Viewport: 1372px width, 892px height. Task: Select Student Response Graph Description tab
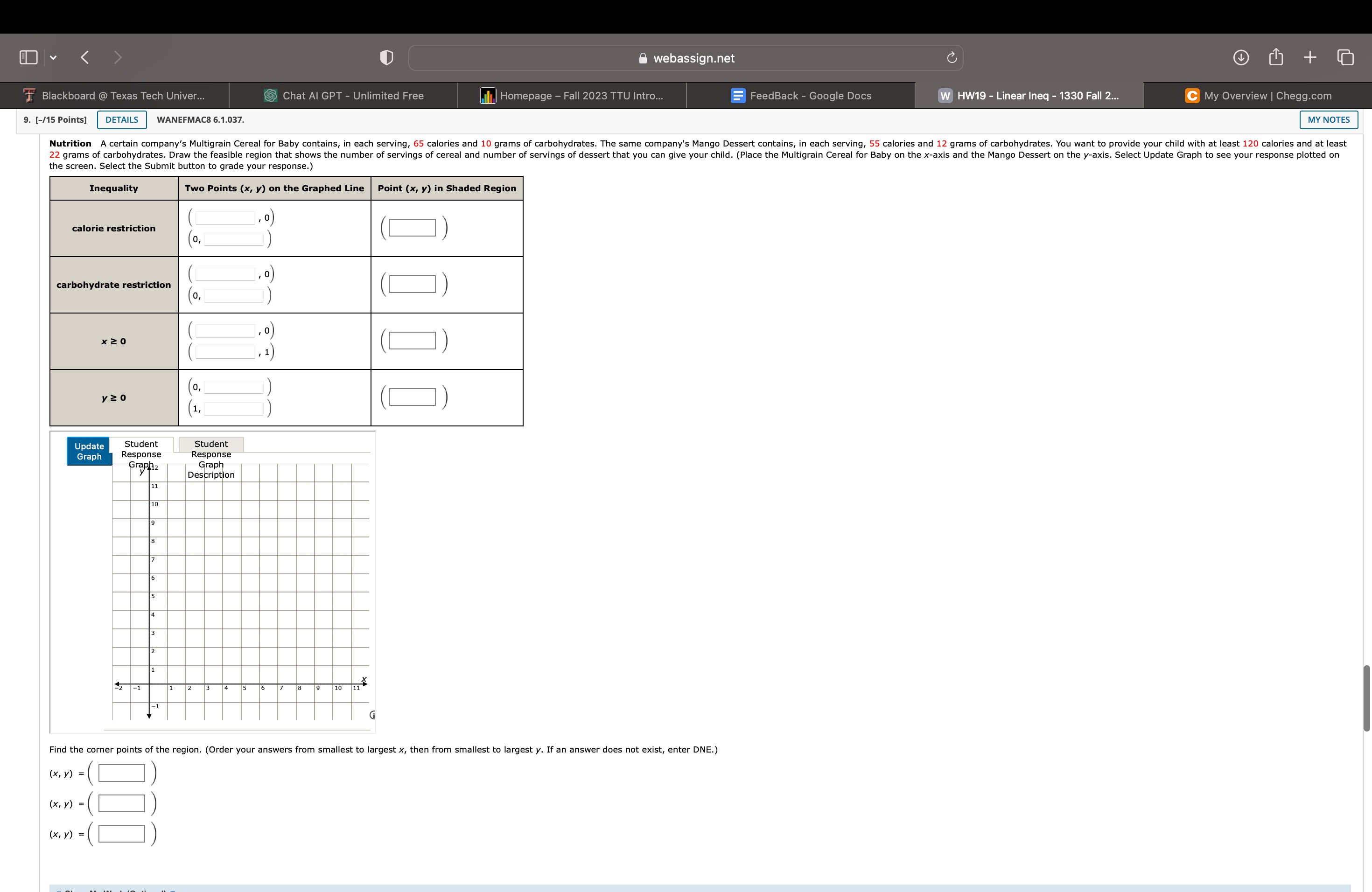tap(211, 445)
